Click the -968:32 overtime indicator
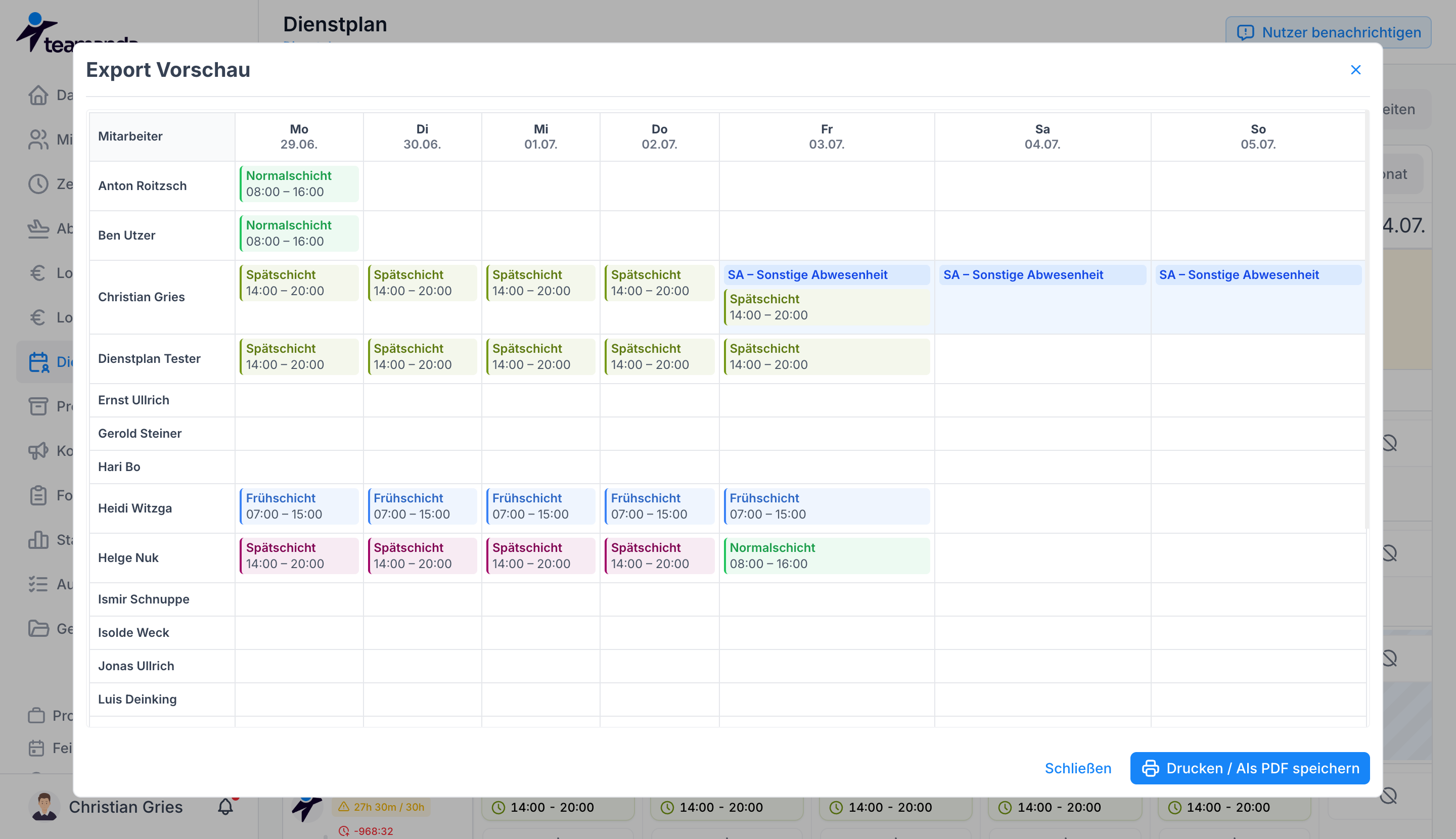The image size is (1456, 839). tap(366, 831)
